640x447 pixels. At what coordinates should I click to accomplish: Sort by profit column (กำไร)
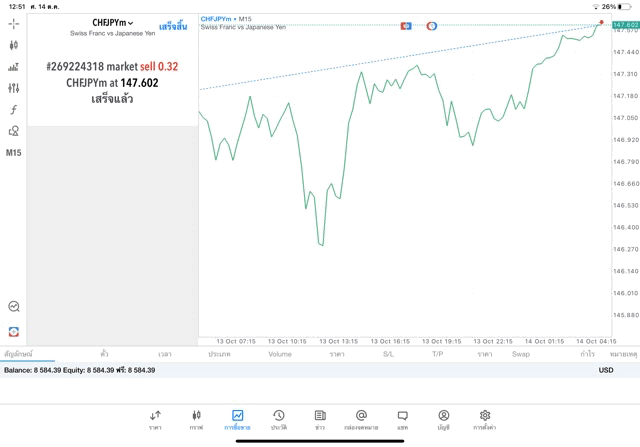587,354
